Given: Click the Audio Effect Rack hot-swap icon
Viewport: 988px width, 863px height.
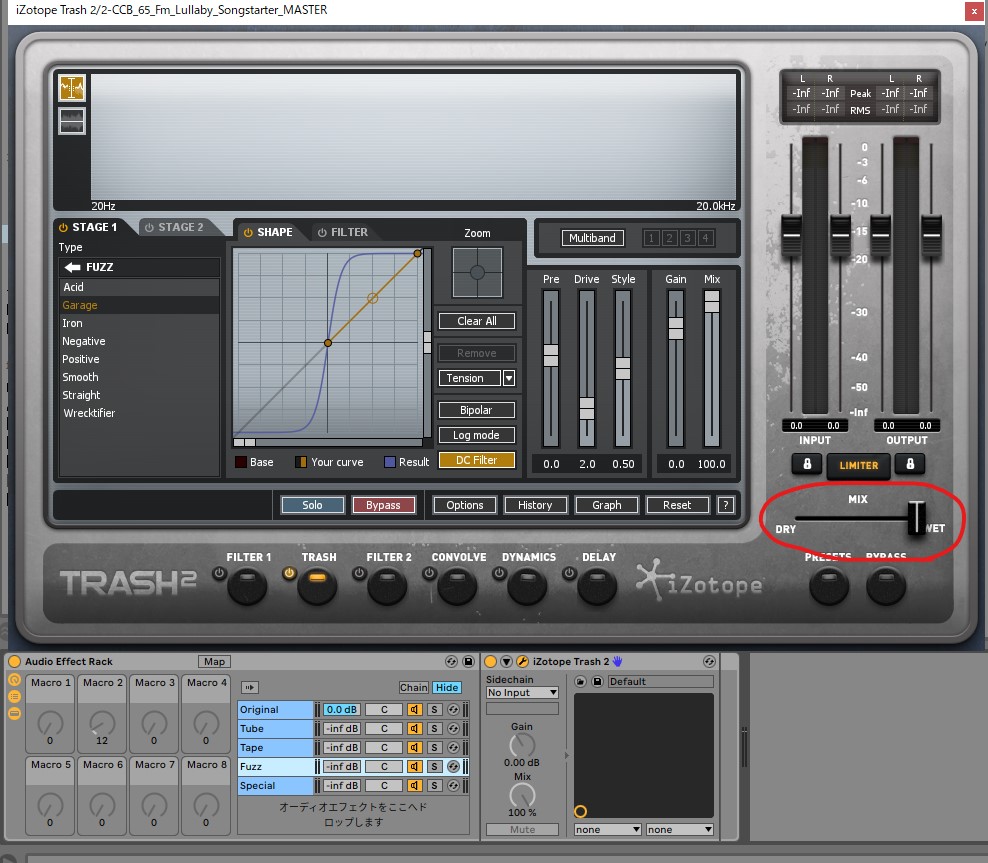Looking at the screenshot, I should point(451,661).
